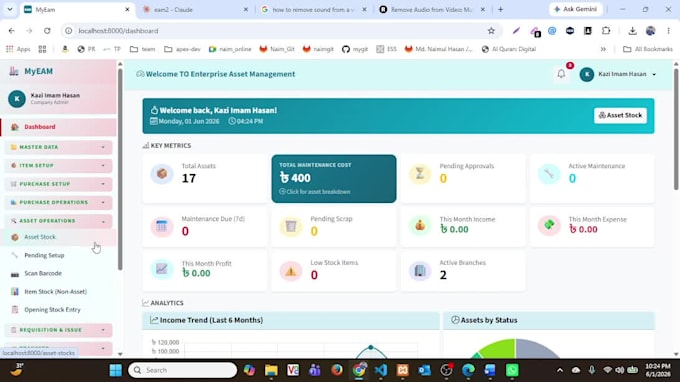Click the Active Branches building icon
Image resolution: width=680 pixels, height=382 pixels.
(x=420, y=271)
